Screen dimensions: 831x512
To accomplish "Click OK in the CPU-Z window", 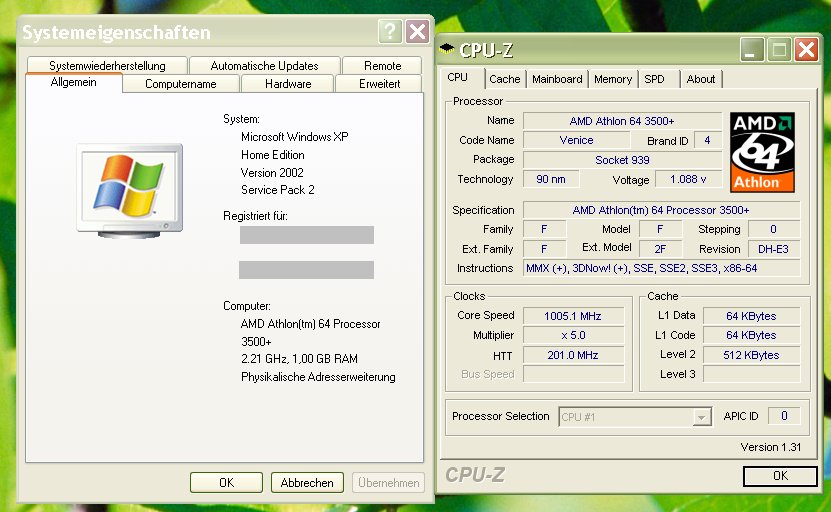I will 780,475.
